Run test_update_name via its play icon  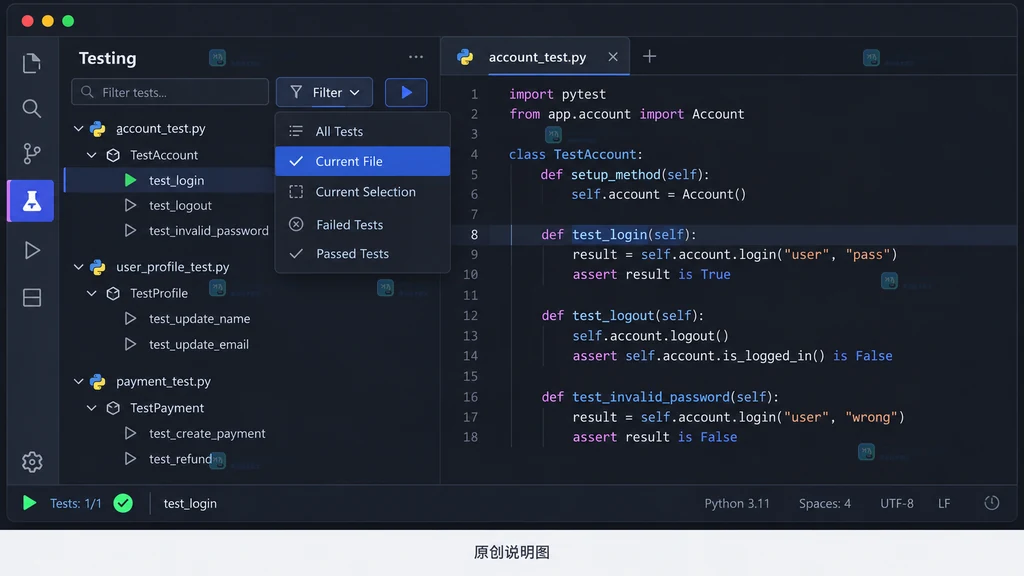[131, 318]
